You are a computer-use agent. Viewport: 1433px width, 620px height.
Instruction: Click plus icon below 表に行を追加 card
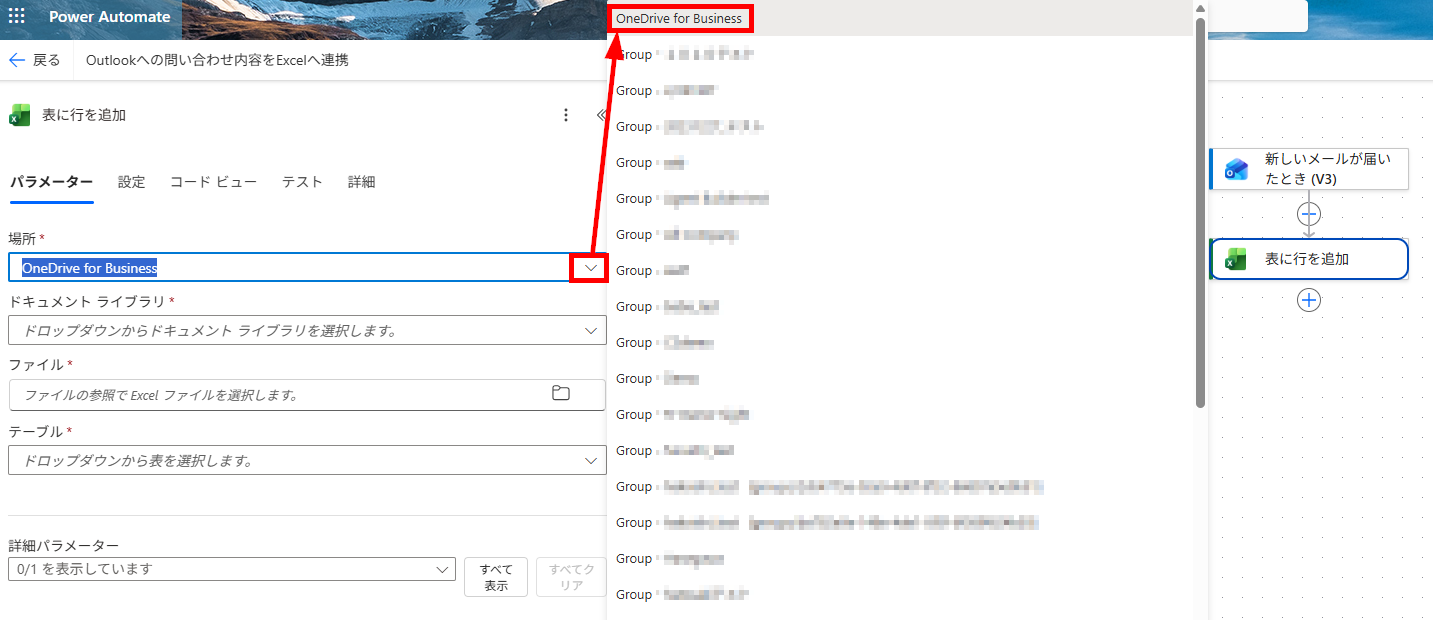tap(1309, 300)
